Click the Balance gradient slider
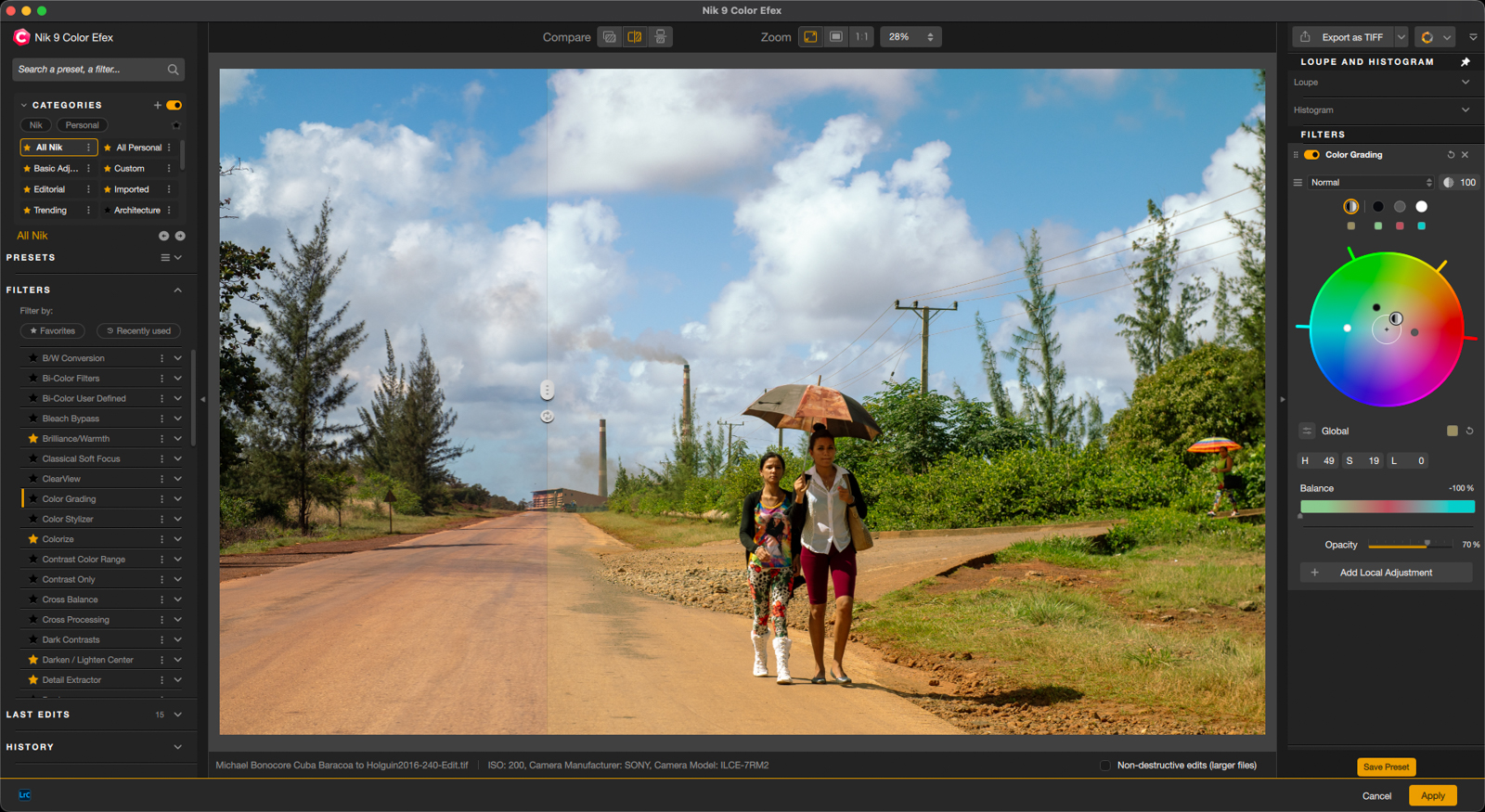The width and height of the screenshot is (1485, 812). tap(1388, 507)
